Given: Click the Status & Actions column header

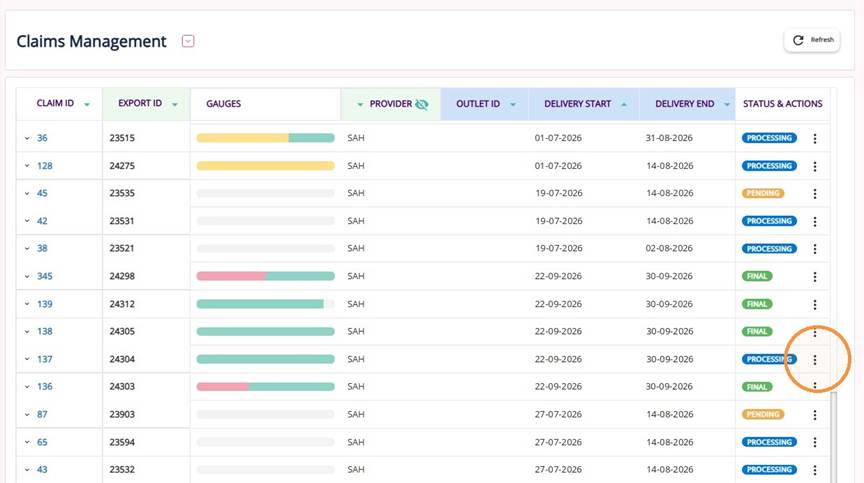Looking at the screenshot, I should coord(782,104).
